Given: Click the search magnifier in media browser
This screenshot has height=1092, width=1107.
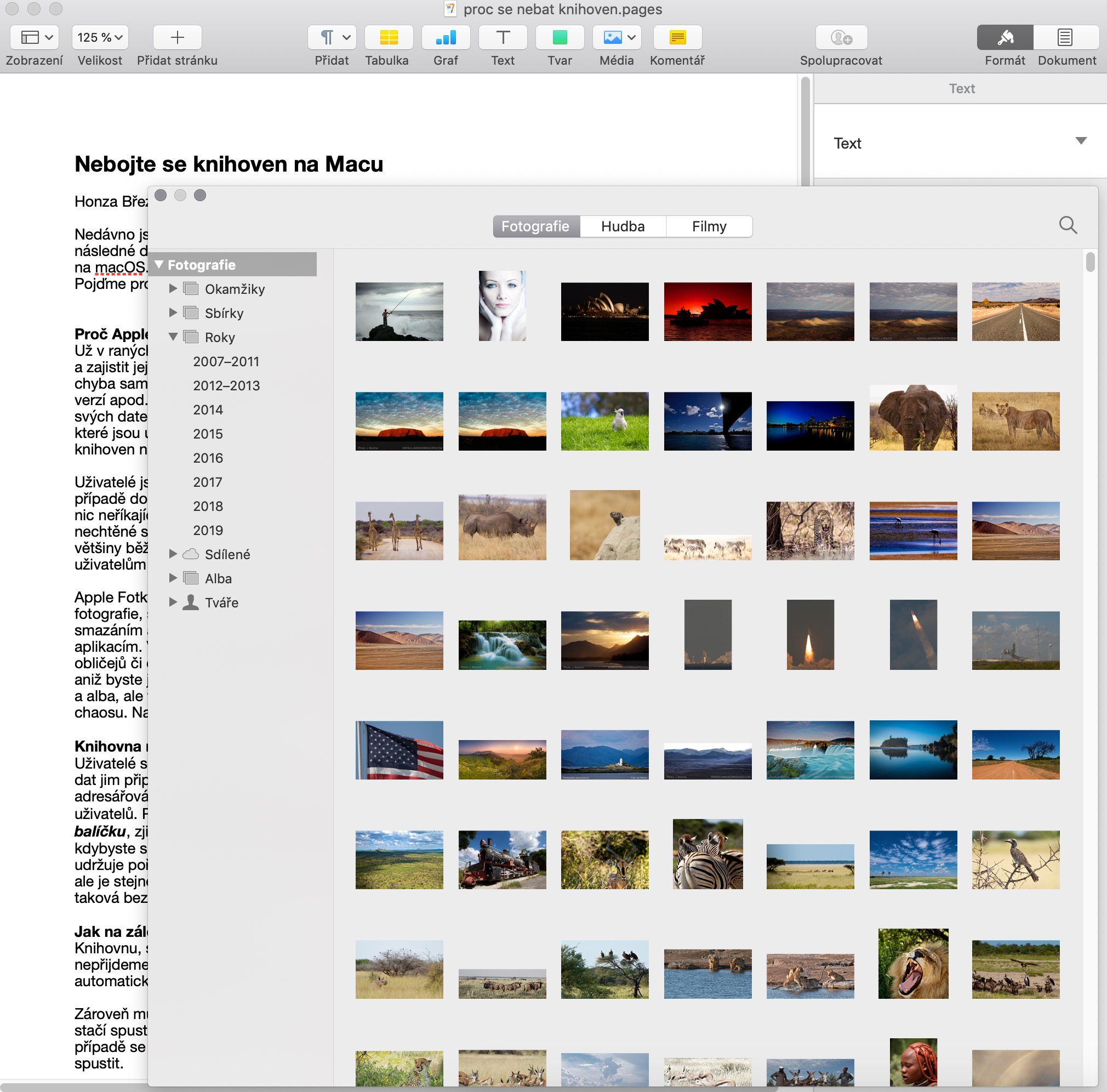Looking at the screenshot, I should point(1068,225).
